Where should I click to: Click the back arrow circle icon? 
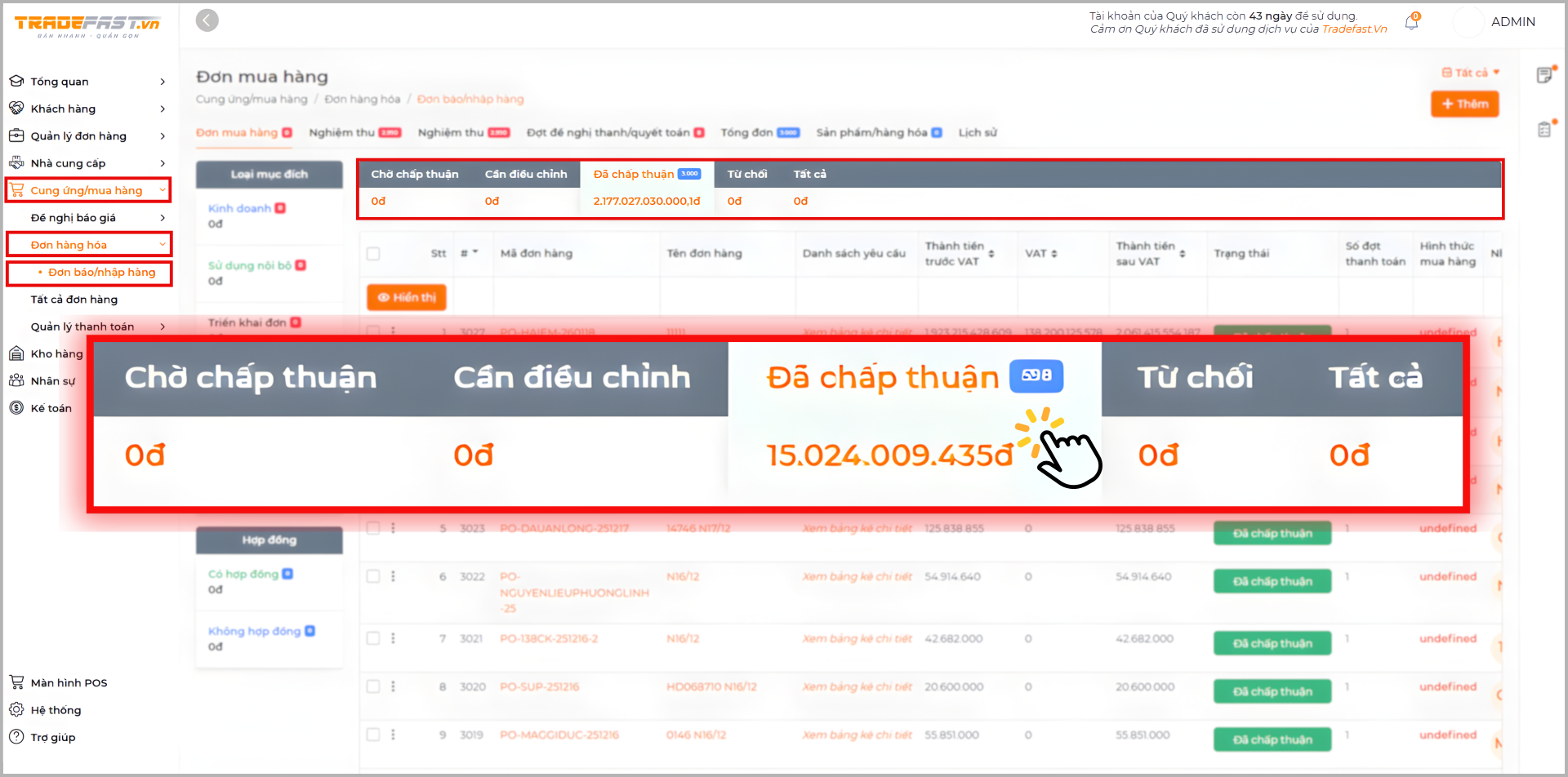[x=207, y=20]
